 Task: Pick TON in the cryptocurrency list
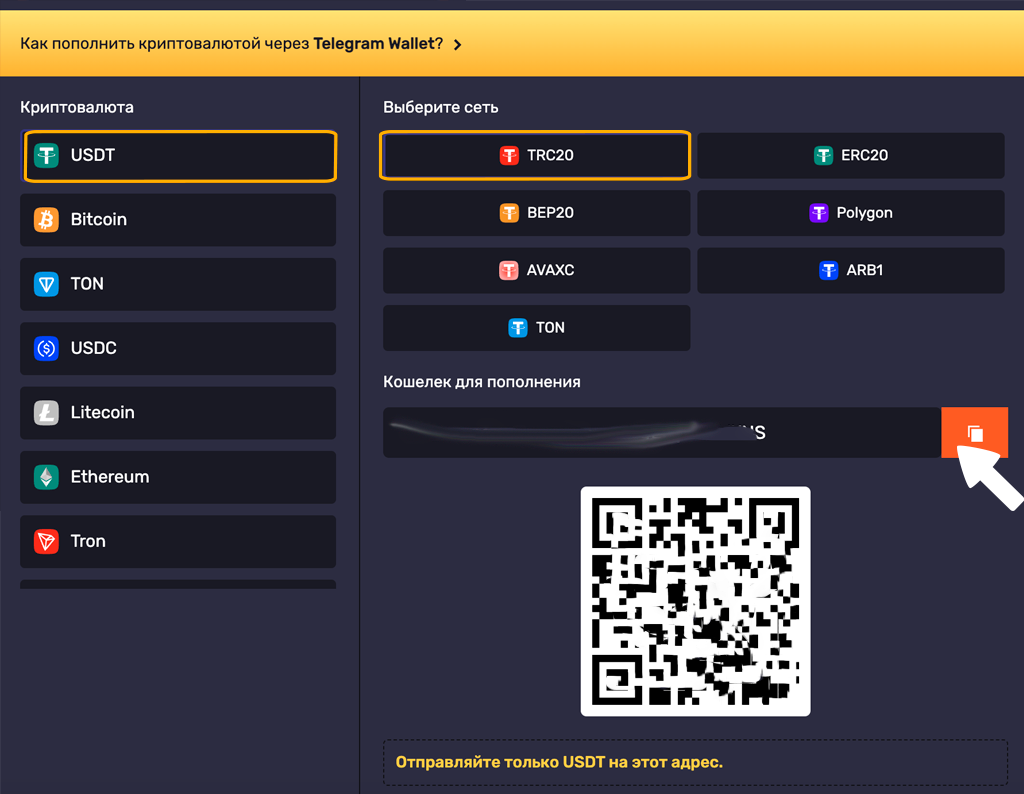coord(178,284)
